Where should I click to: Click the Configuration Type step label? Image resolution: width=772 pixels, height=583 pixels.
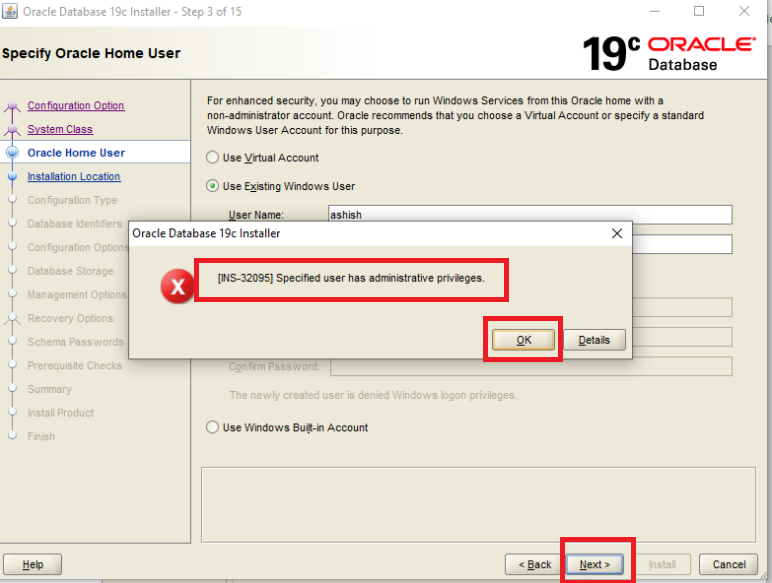72,200
